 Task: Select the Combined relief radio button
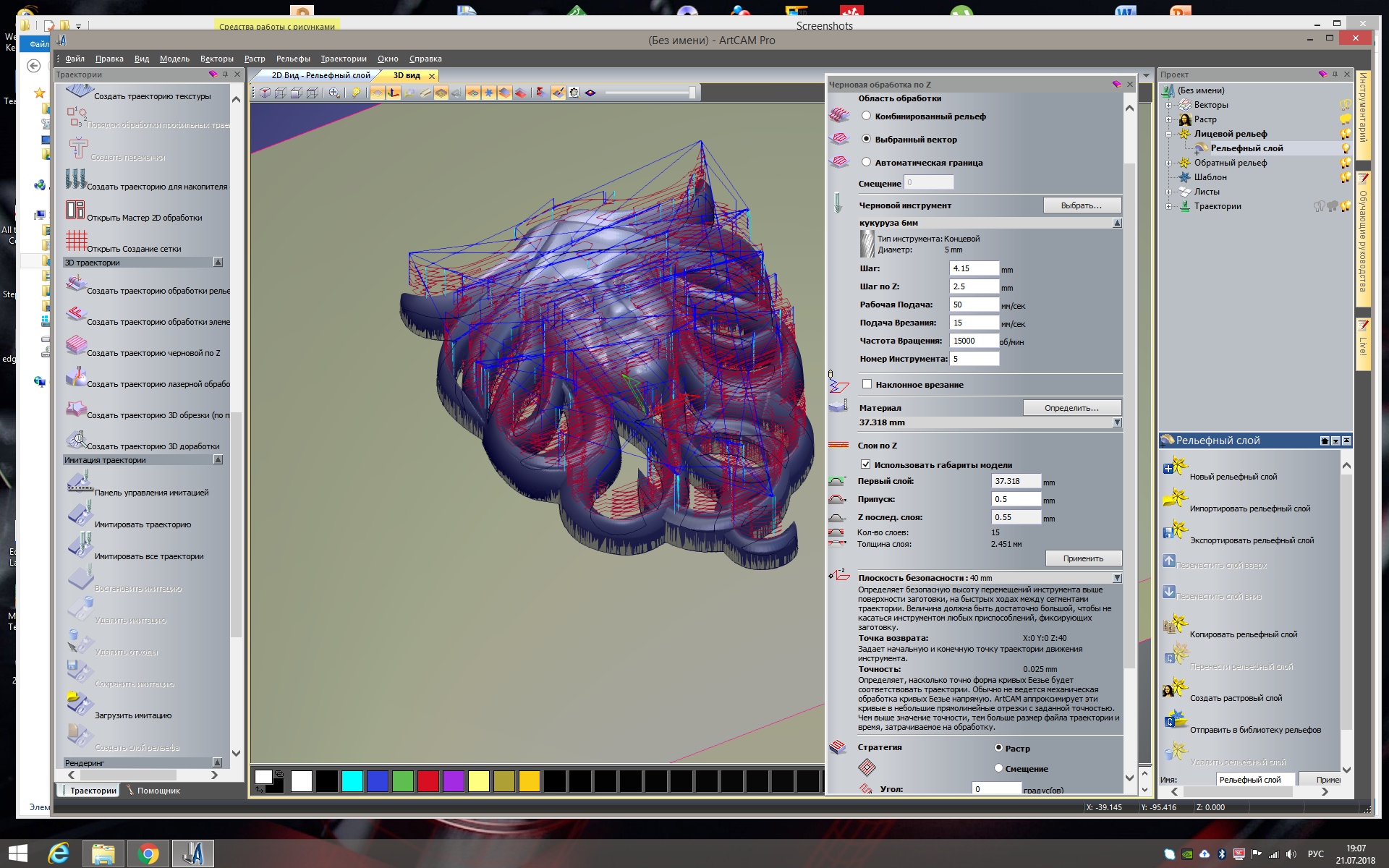pyautogui.click(x=866, y=116)
